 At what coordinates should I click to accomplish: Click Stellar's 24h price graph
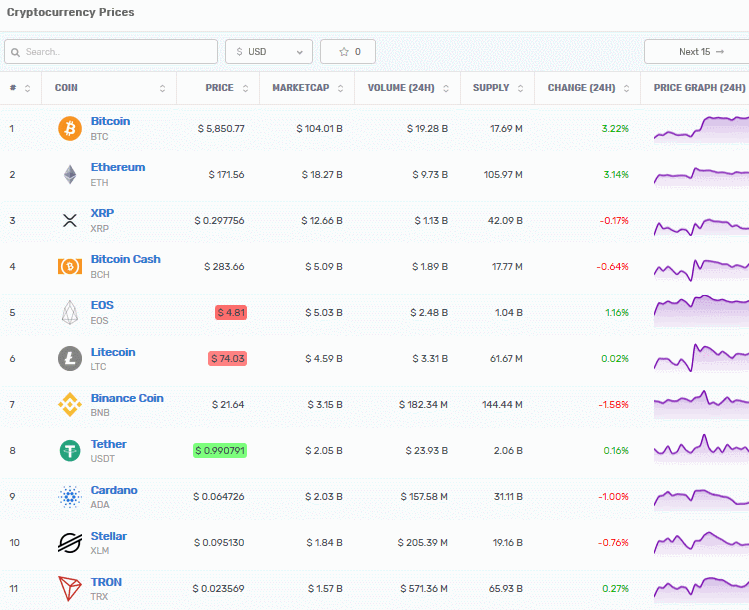pos(701,543)
